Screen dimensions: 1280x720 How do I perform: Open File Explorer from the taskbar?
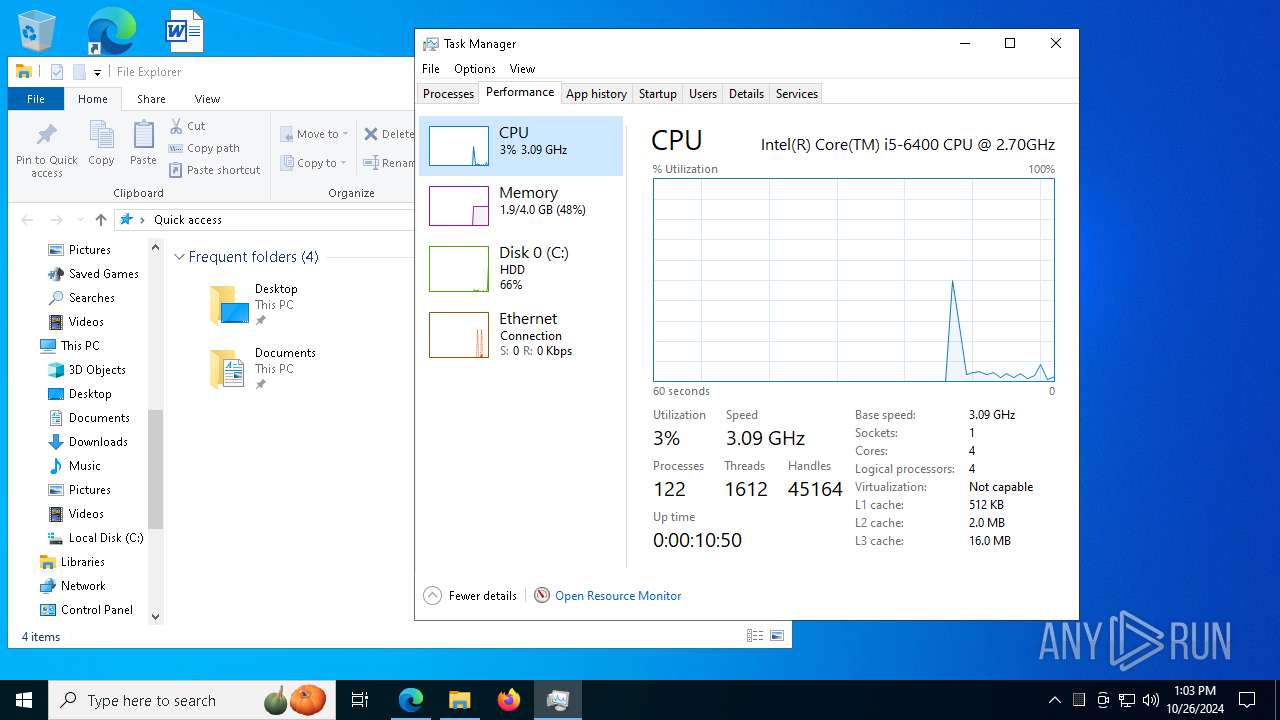tap(459, 700)
